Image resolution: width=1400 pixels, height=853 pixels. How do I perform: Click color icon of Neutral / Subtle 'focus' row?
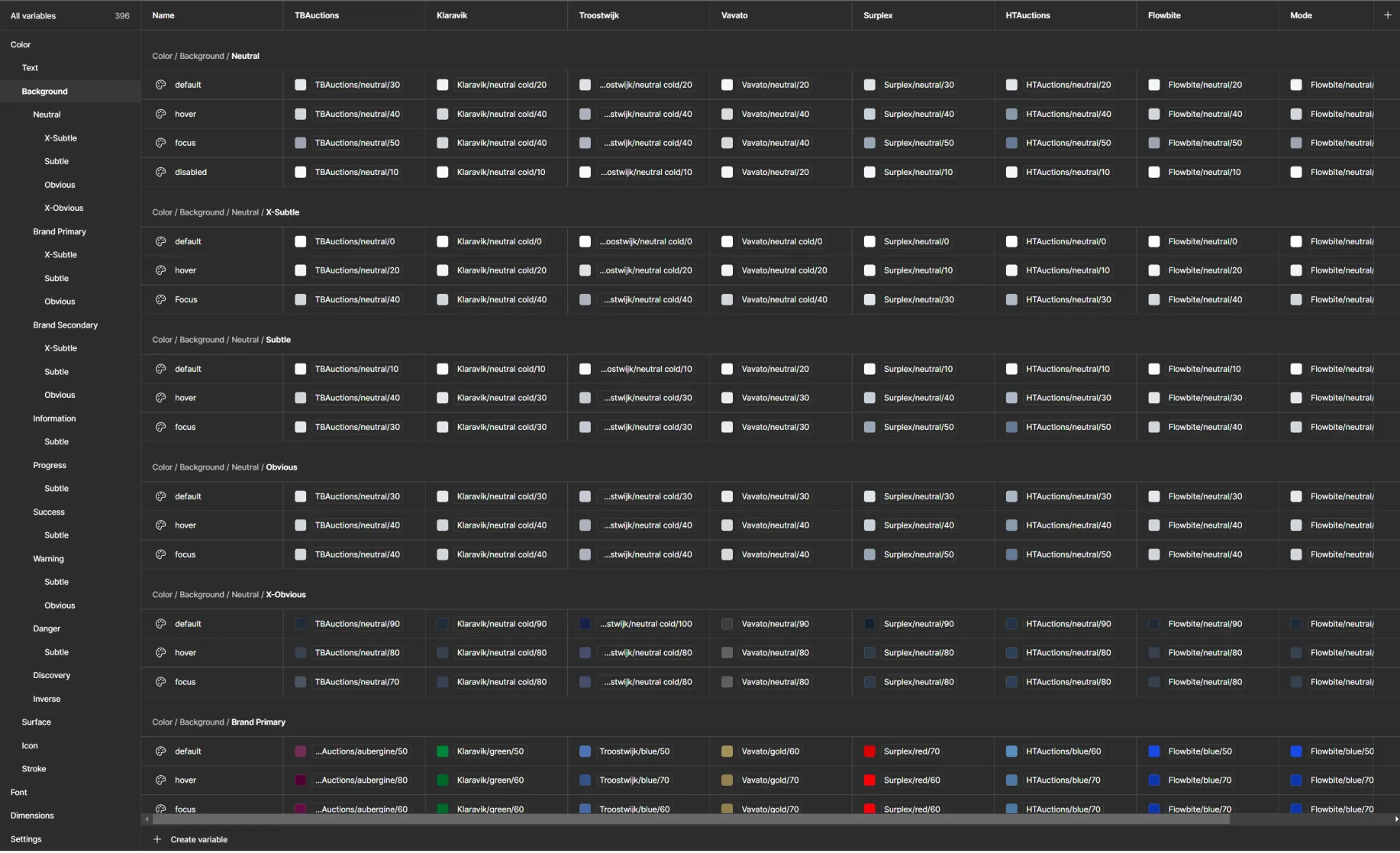[x=160, y=427]
